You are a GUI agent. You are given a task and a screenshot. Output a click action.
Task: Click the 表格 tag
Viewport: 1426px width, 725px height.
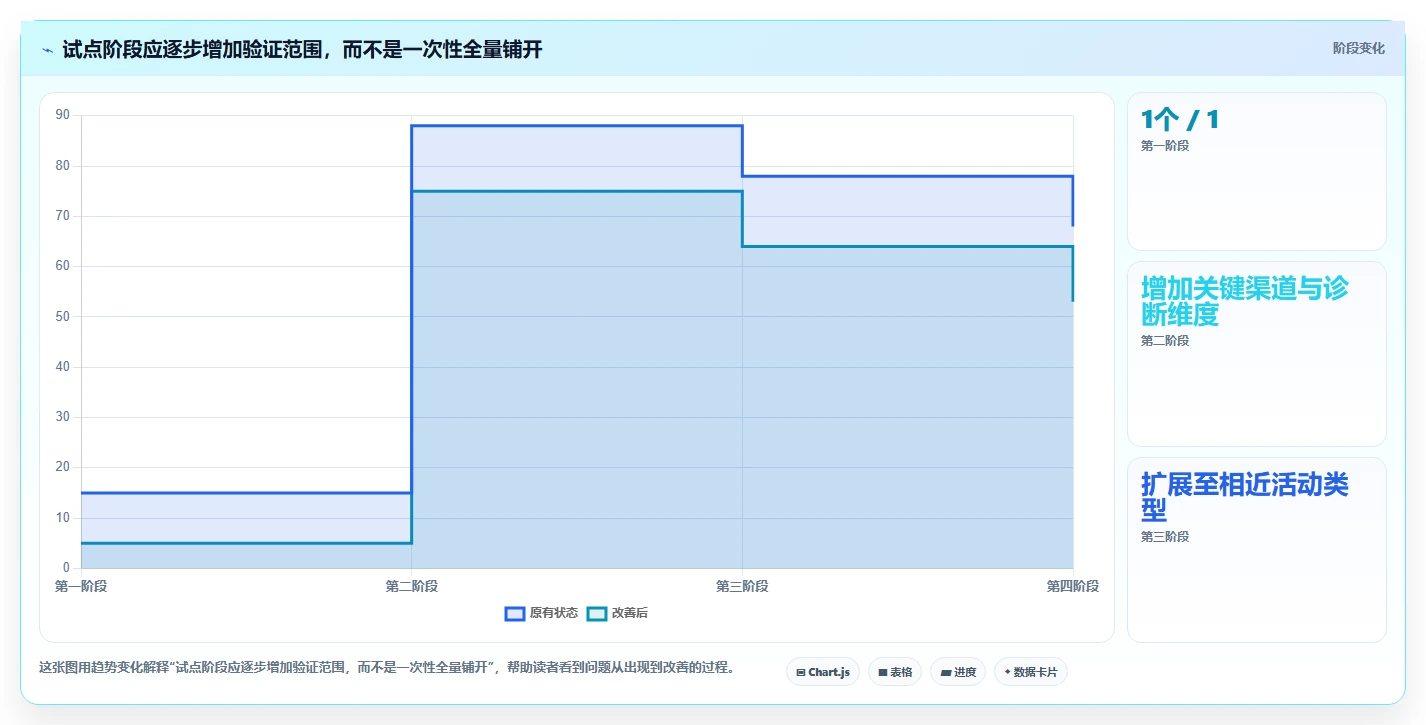(x=895, y=672)
